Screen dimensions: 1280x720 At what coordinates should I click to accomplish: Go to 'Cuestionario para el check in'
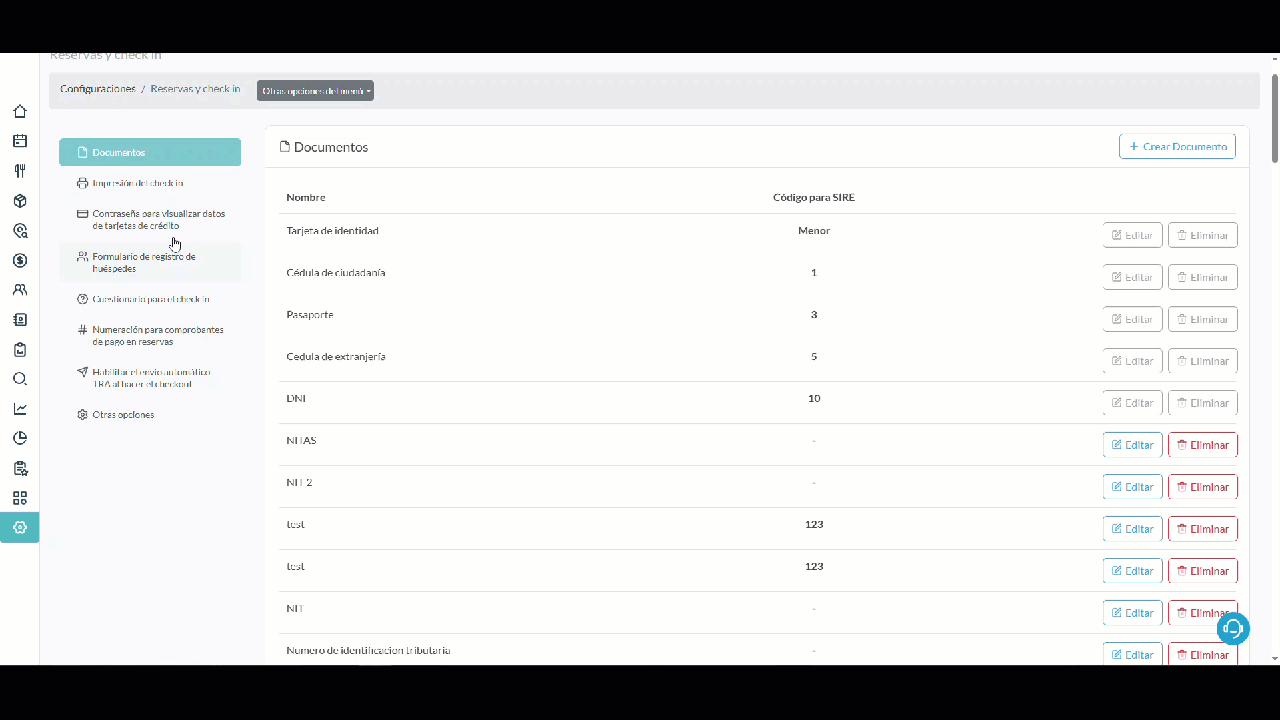click(x=150, y=299)
